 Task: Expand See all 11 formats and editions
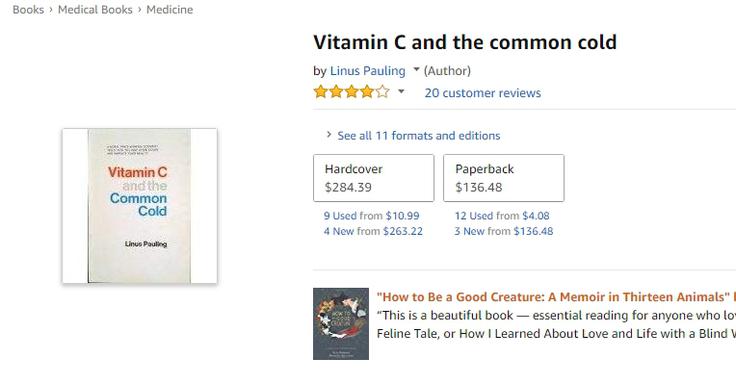tap(419, 136)
